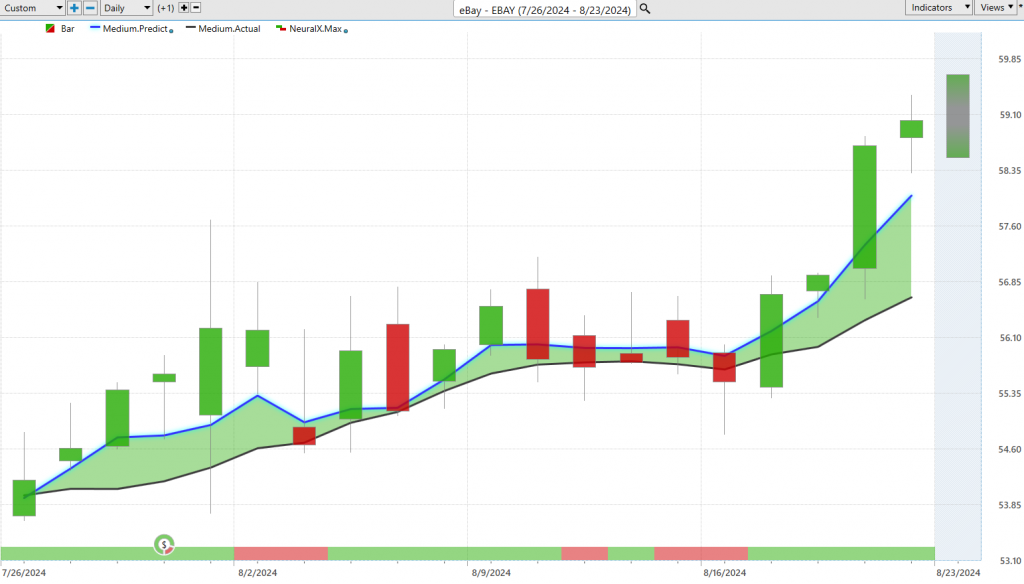Click the first red NeuralX strip segment near 8/2/2024
This screenshot has height=584, width=1024.
(x=281, y=554)
